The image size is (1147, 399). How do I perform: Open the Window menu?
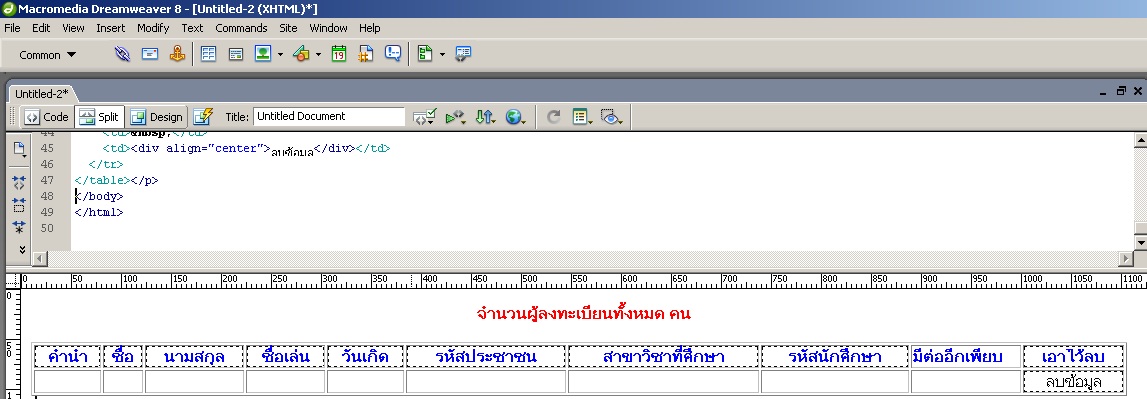click(x=328, y=28)
